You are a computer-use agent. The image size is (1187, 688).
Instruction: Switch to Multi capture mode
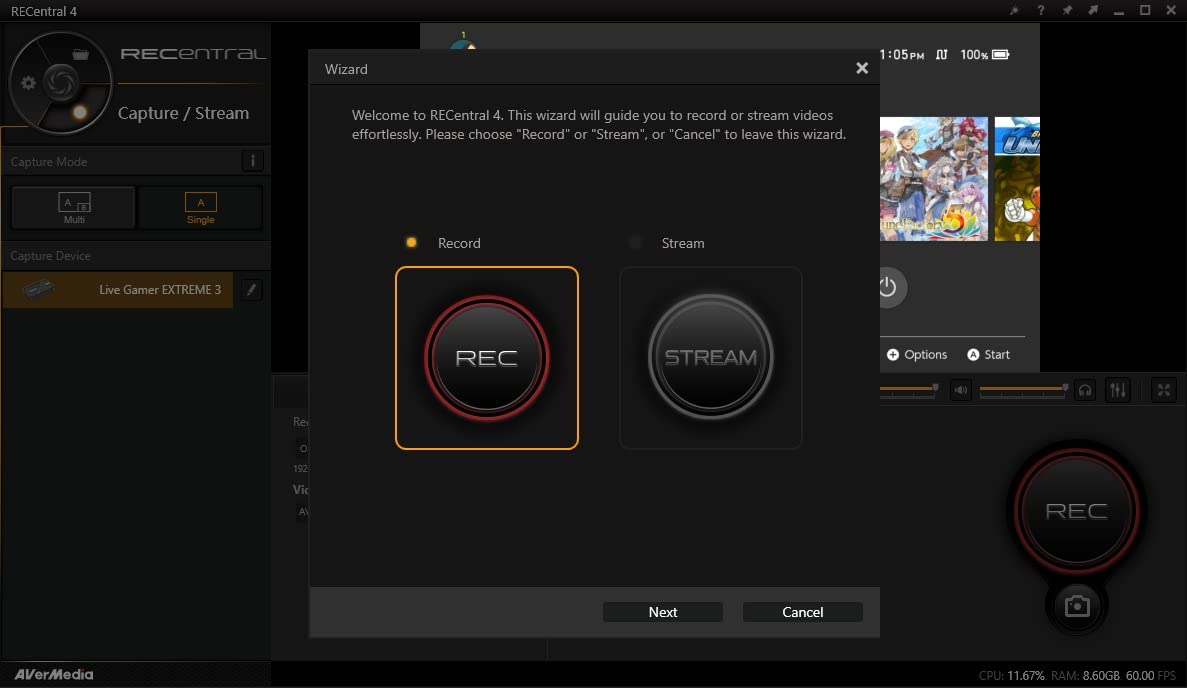[73, 207]
